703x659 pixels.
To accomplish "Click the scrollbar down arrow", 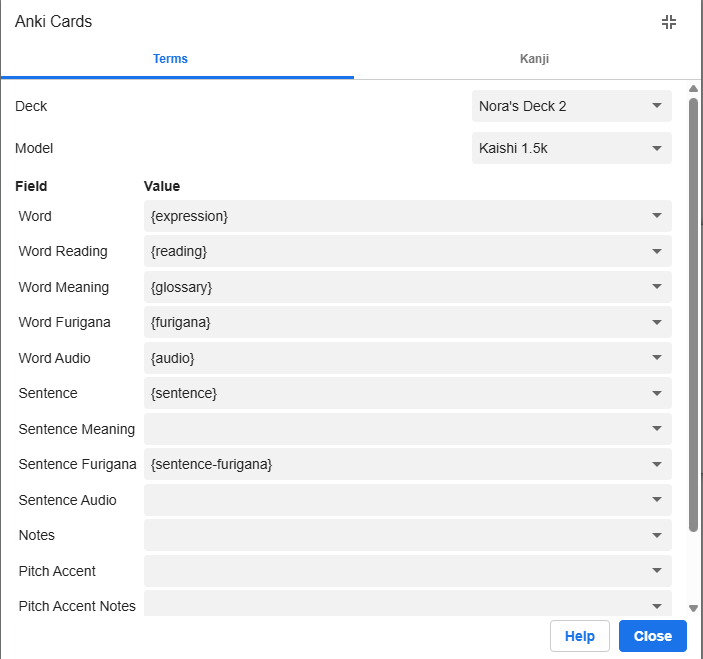I will point(694,608).
